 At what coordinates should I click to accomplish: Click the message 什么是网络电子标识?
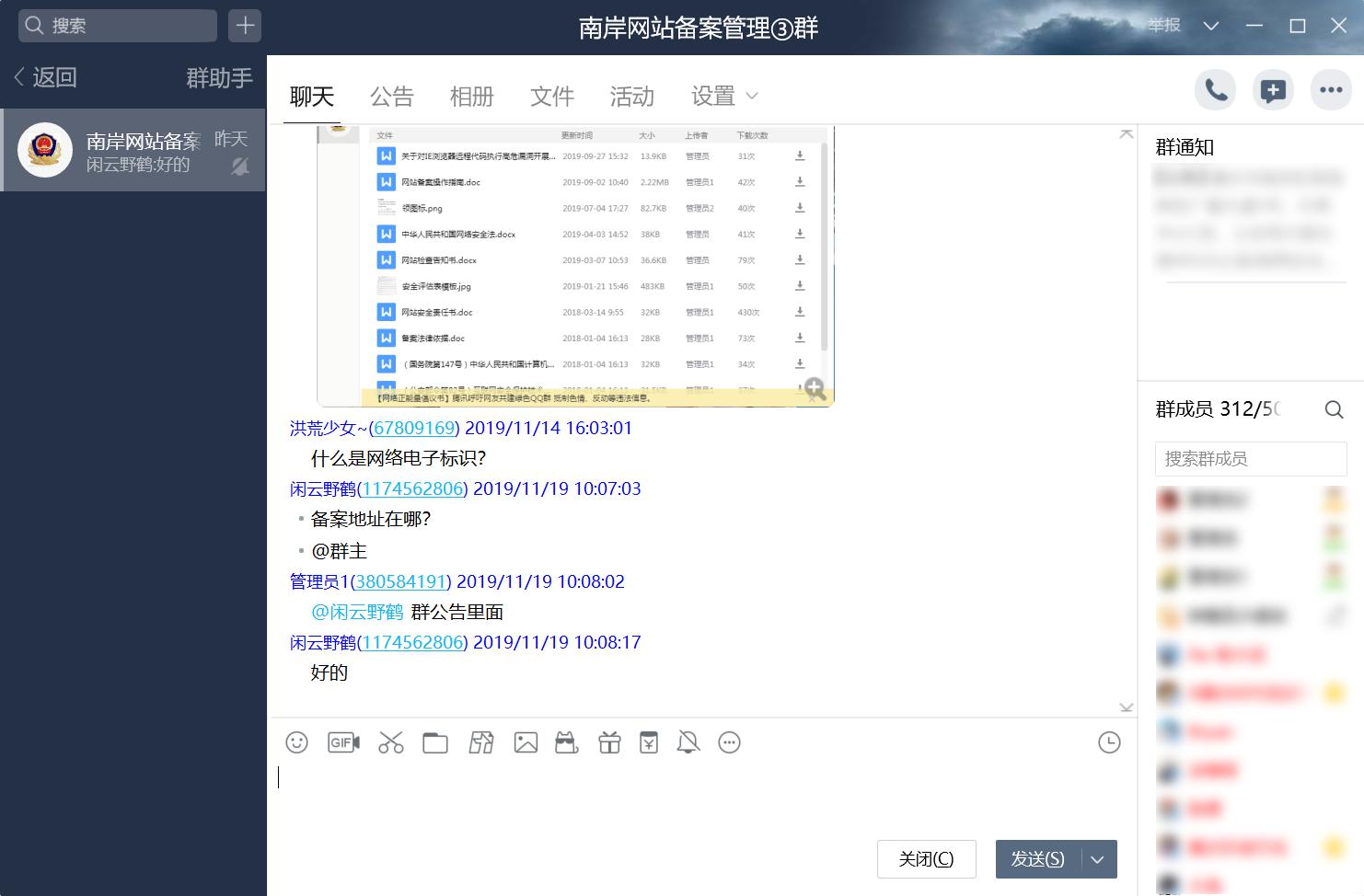point(399,458)
